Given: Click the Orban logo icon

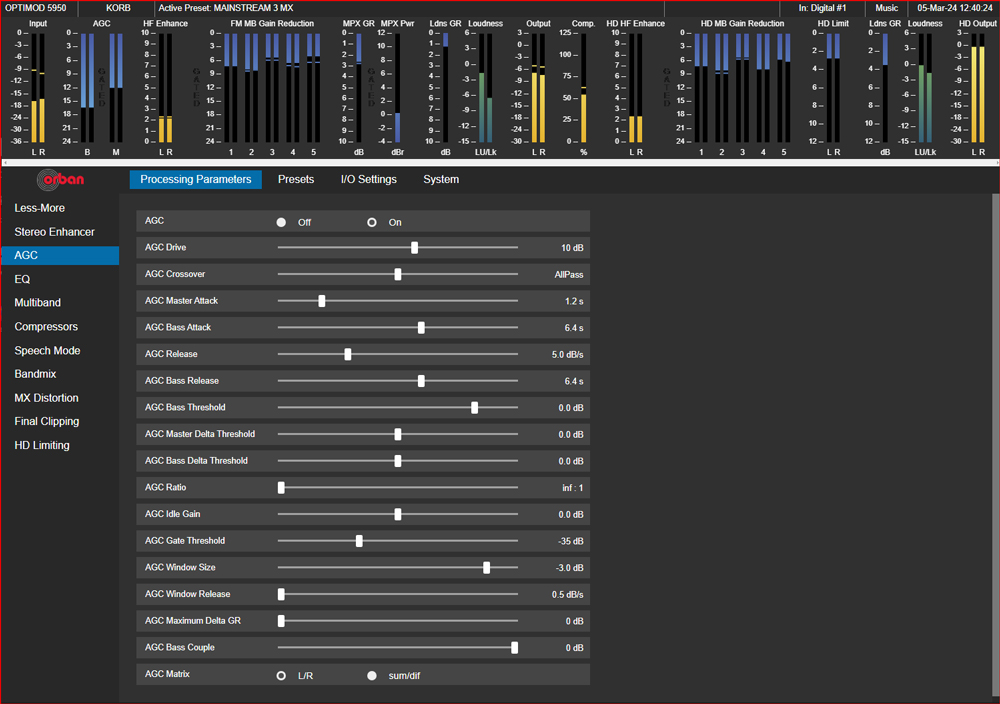Looking at the screenshot, I should tap(61, 180).
